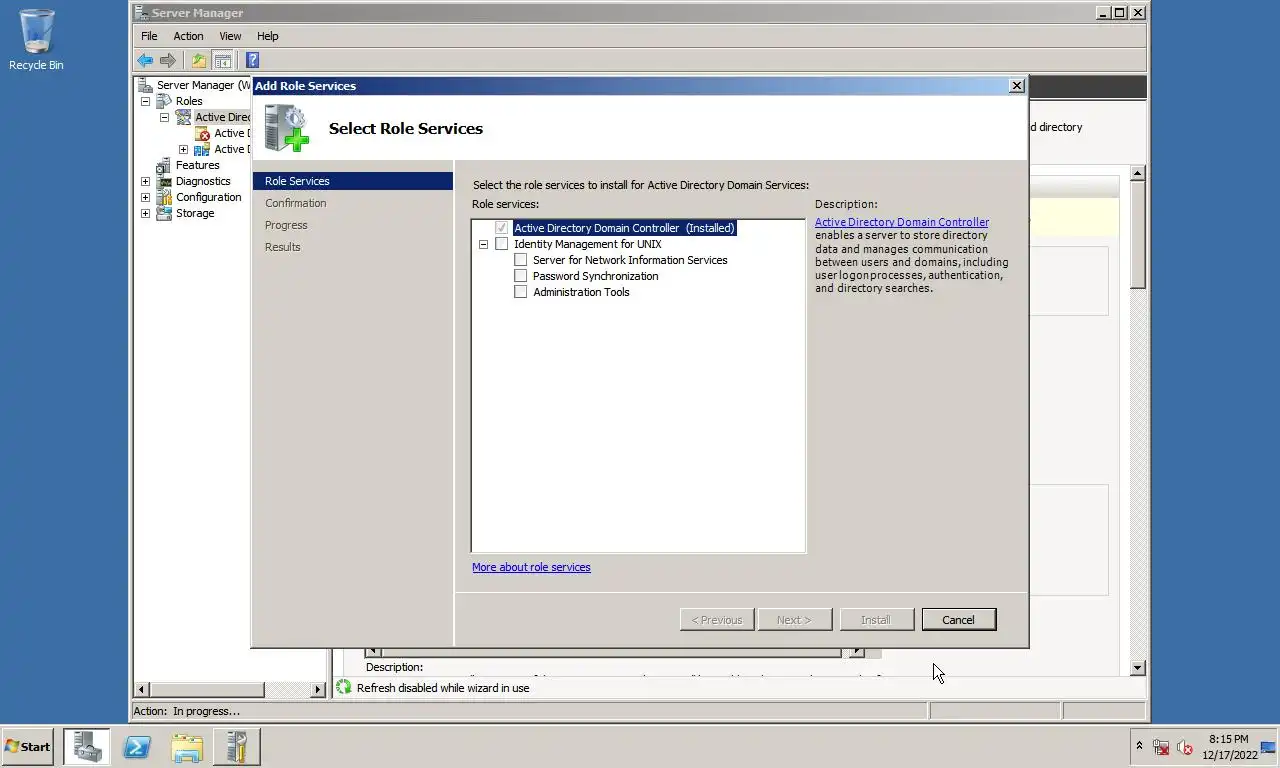Screen dimensions: 1280x768
Task: Click the Results wizard step
Action: click(283, 247)
